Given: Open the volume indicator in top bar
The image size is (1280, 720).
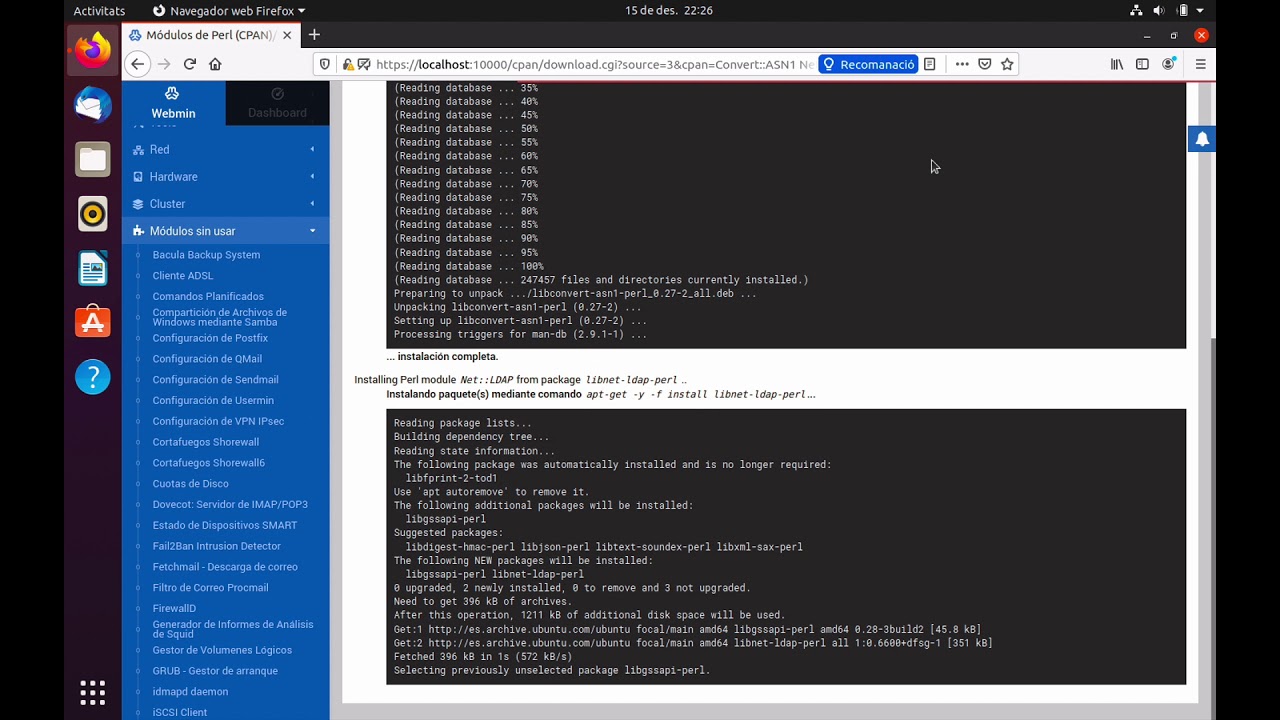Looking at the screenshot, I should pos(1159,10).
